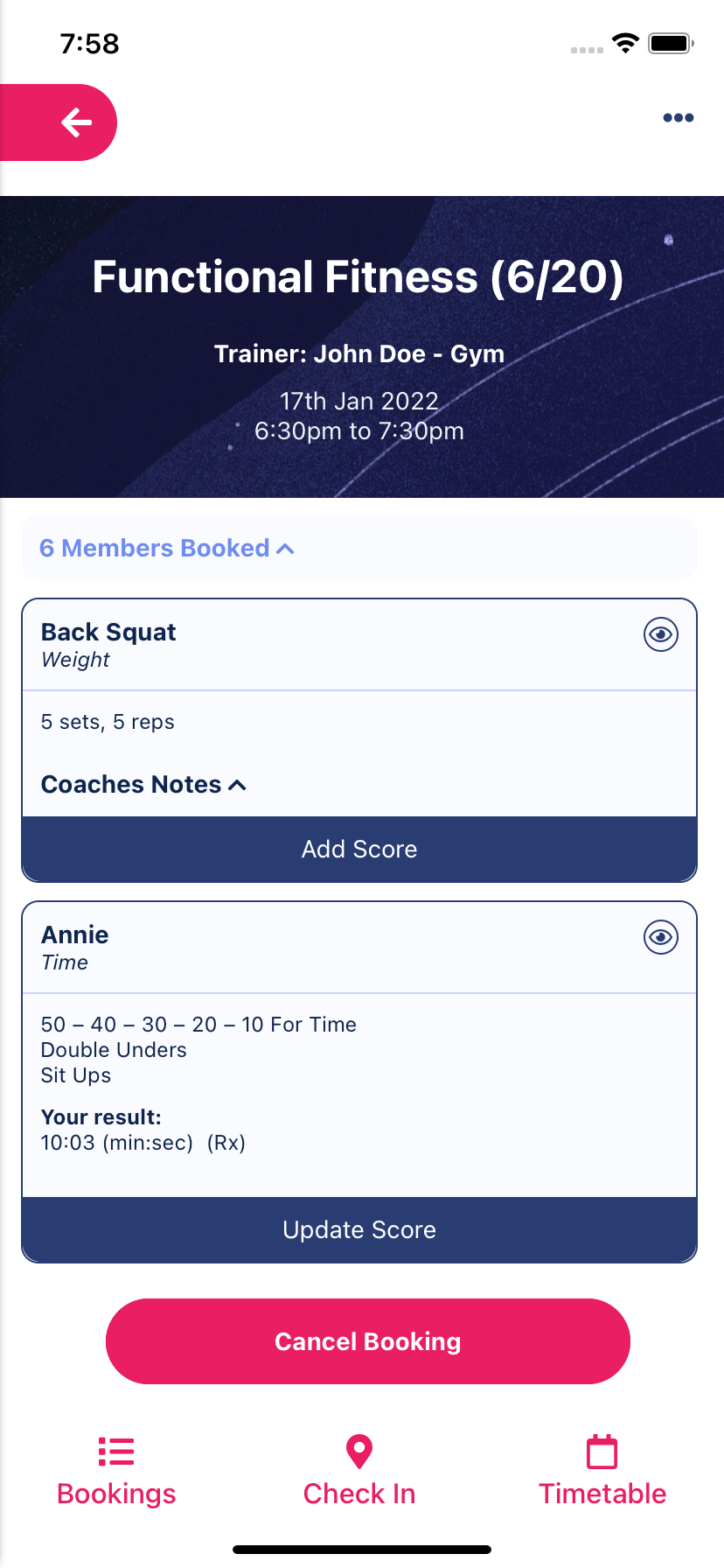Image resolution: width=724 pixels, height=1568 pixels.
Task: Update your Annie workout score
Action: click(x=359, y=1229)
